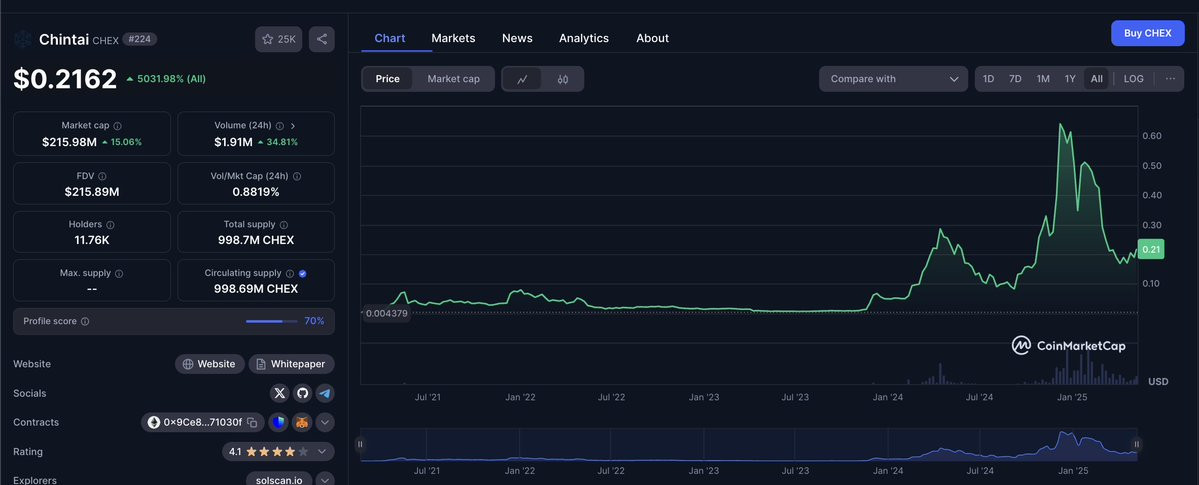Viewport: 1199px width, 485px height.
Task: Copy the contract address icon
Action: [252, 422]
